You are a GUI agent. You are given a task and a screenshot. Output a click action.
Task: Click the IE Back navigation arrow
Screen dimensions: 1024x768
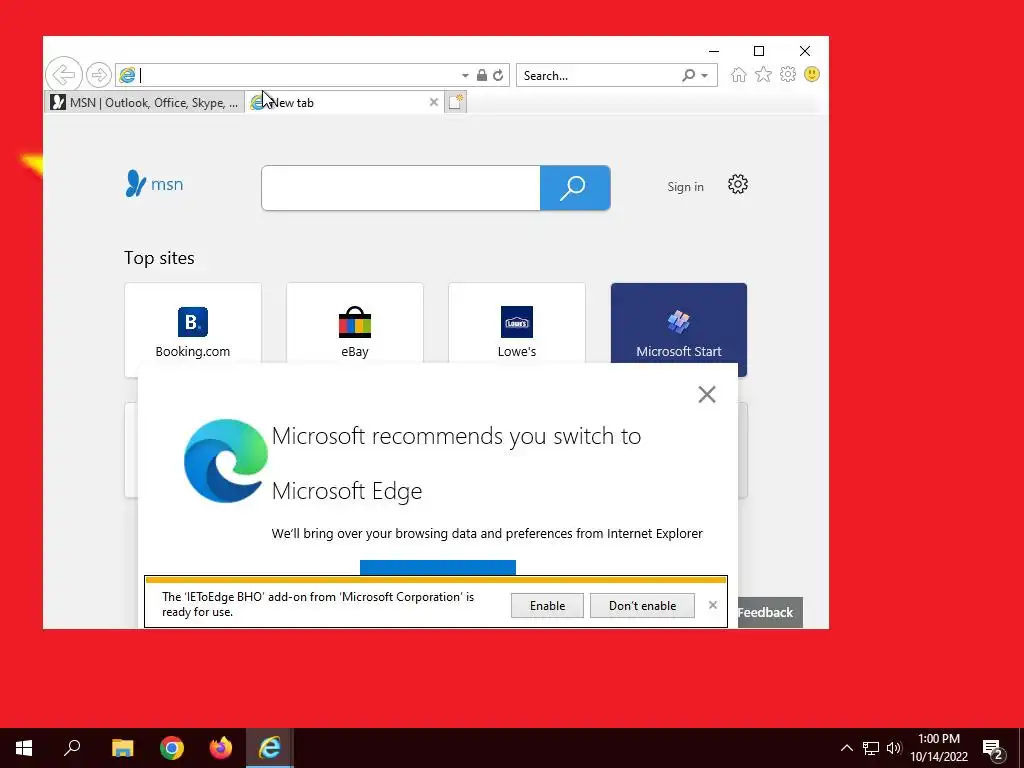click(64, 74)
